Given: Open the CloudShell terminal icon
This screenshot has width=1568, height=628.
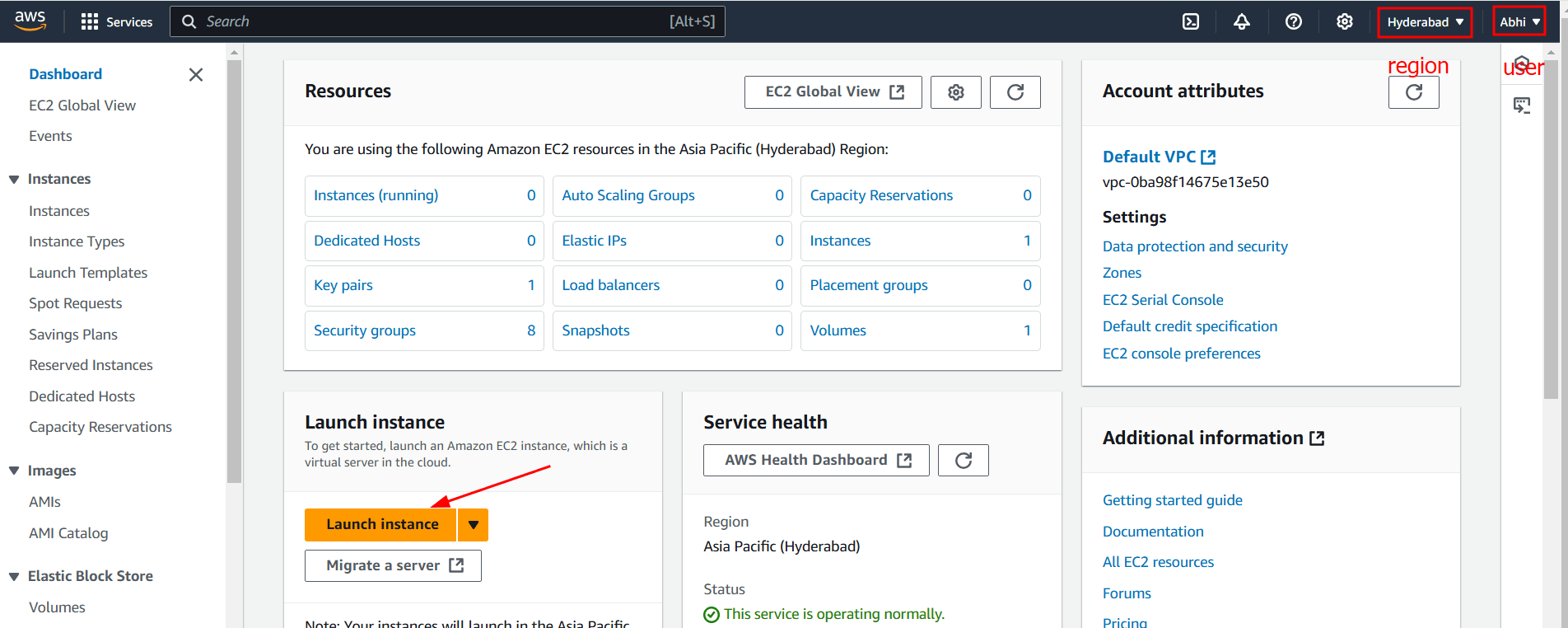Looking at the screenshot, I should click(x=1191, y=22).
